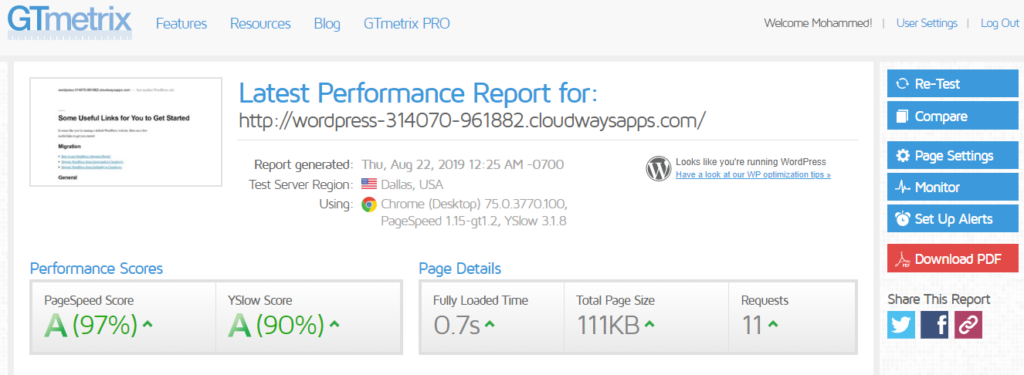This screenshot has width=1024, height=375.
Task: Click the YSlow Score up arrow
Action: pos(334,324)
